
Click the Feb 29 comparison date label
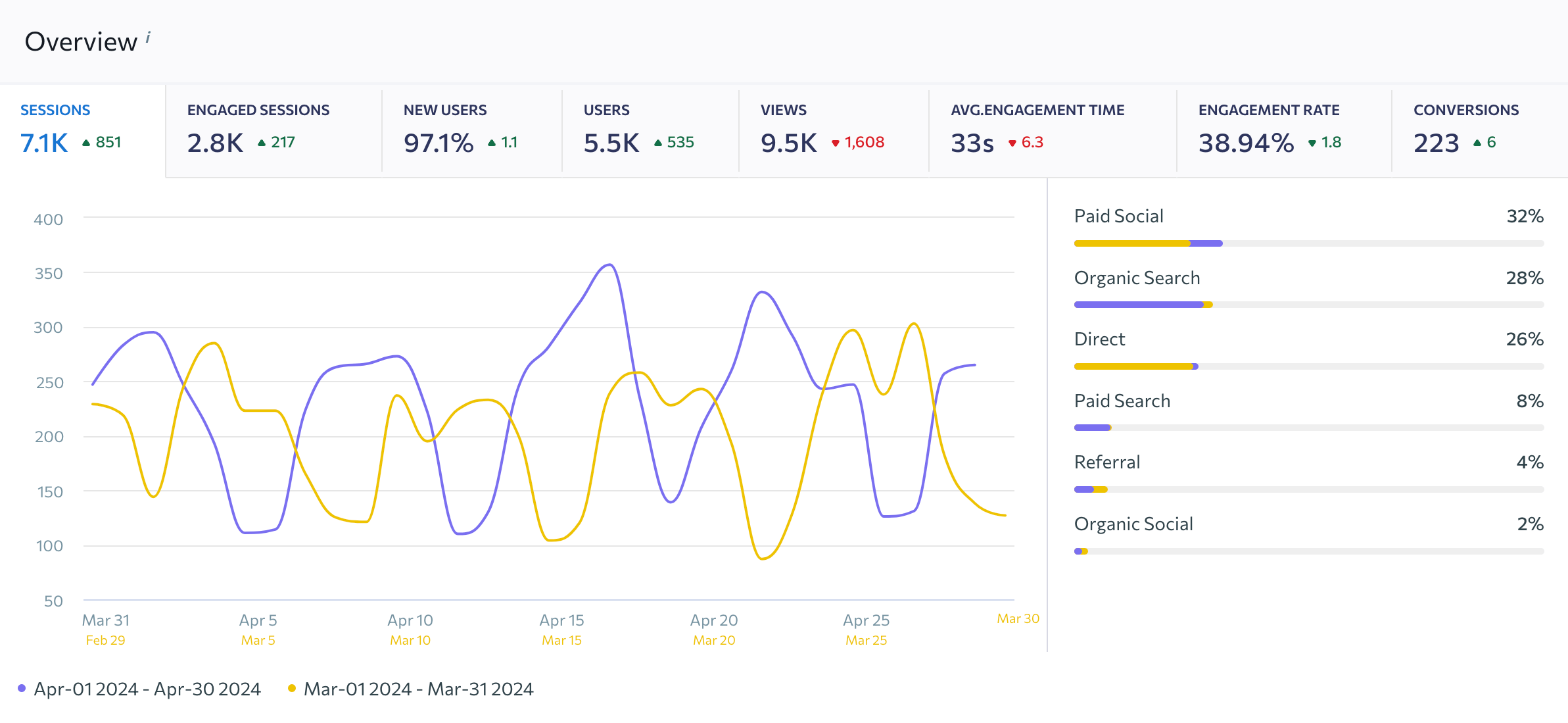(x=105, y=640)
